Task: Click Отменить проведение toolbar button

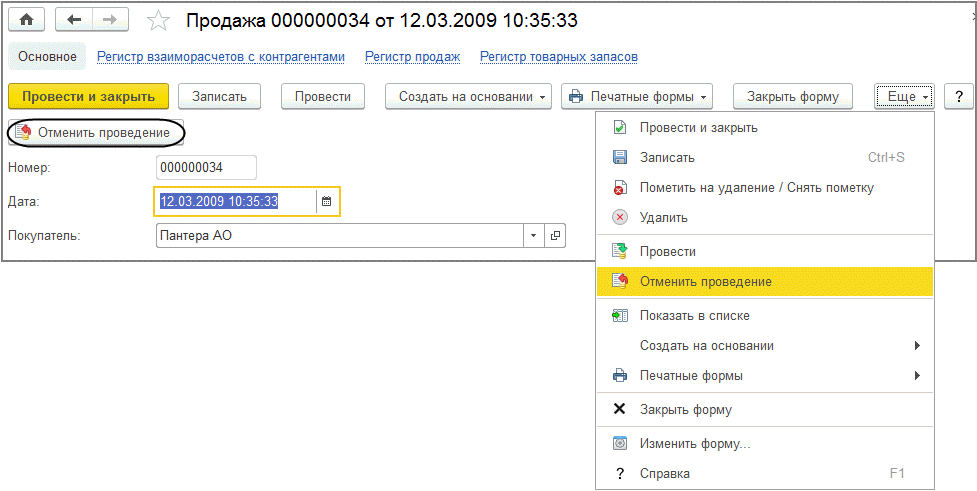Action: point(96,132)
